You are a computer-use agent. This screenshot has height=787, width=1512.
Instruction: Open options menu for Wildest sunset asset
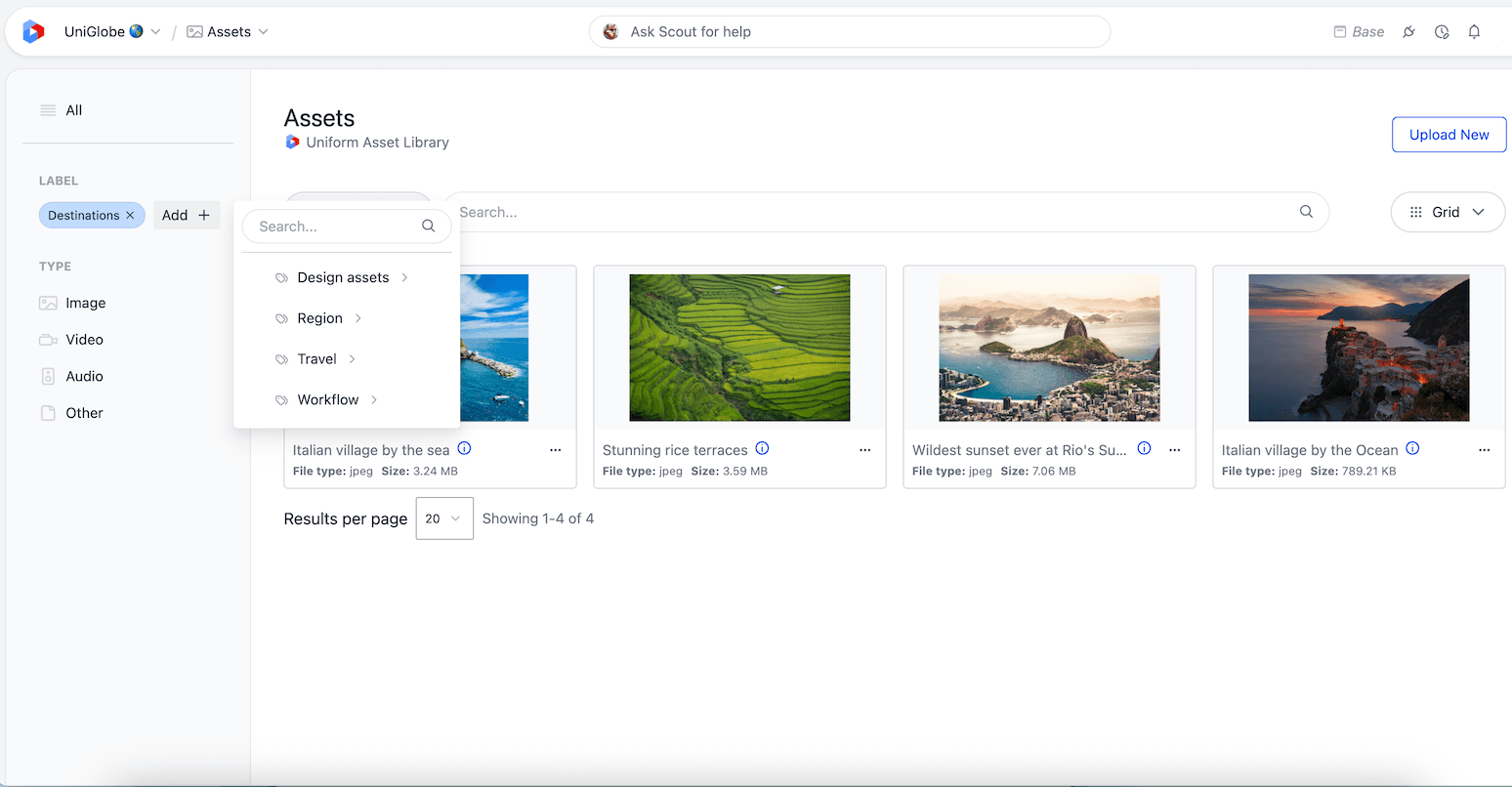(1174, 450)
